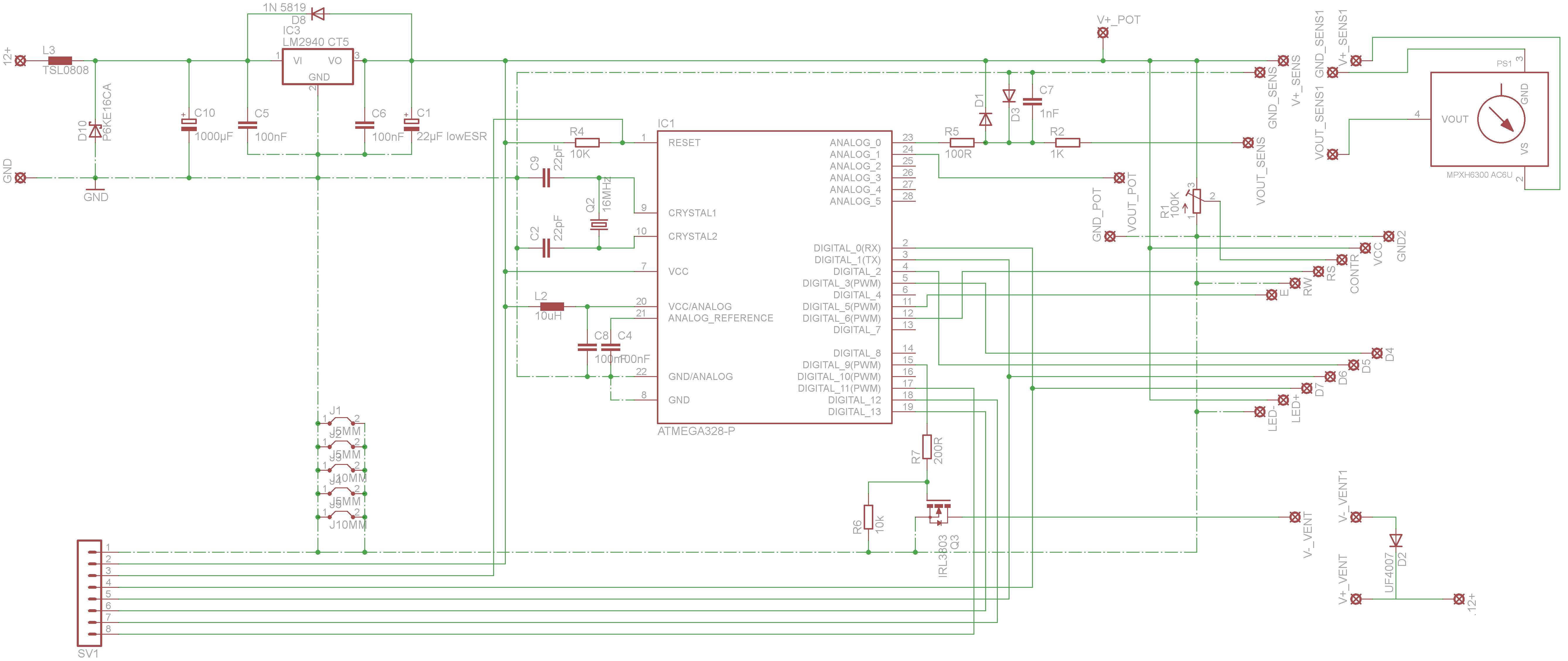Click the C9 22pF capacitor symbol
Image resolution: width=1568 pixels, height=661 pixels.
pos(546,178)
